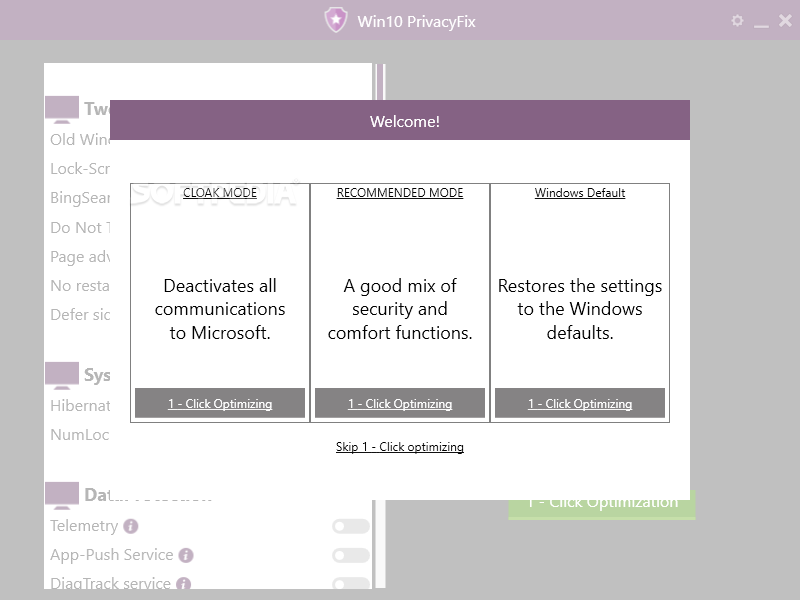Click the CLOAK MODE heading
This screenshot has height=600, width=800.
click(220, 192)
